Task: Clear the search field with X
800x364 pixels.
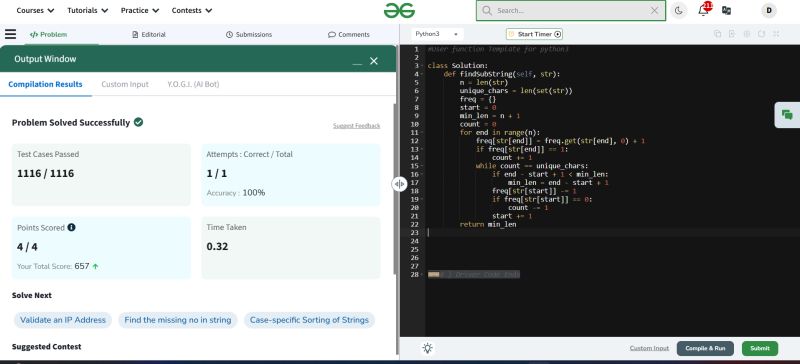Action: [x=655, y=10]
